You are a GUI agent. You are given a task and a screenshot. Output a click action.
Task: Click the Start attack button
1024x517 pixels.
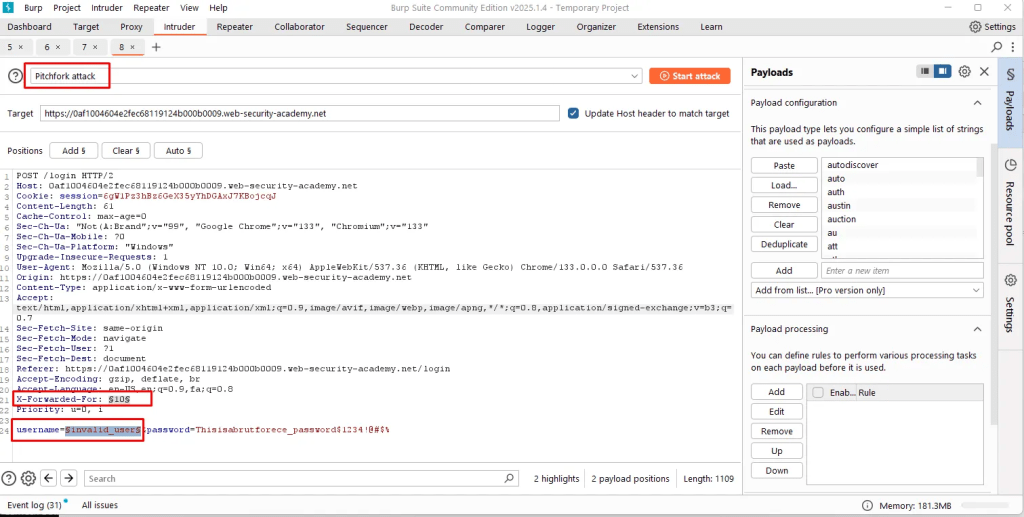click(689, 76)
